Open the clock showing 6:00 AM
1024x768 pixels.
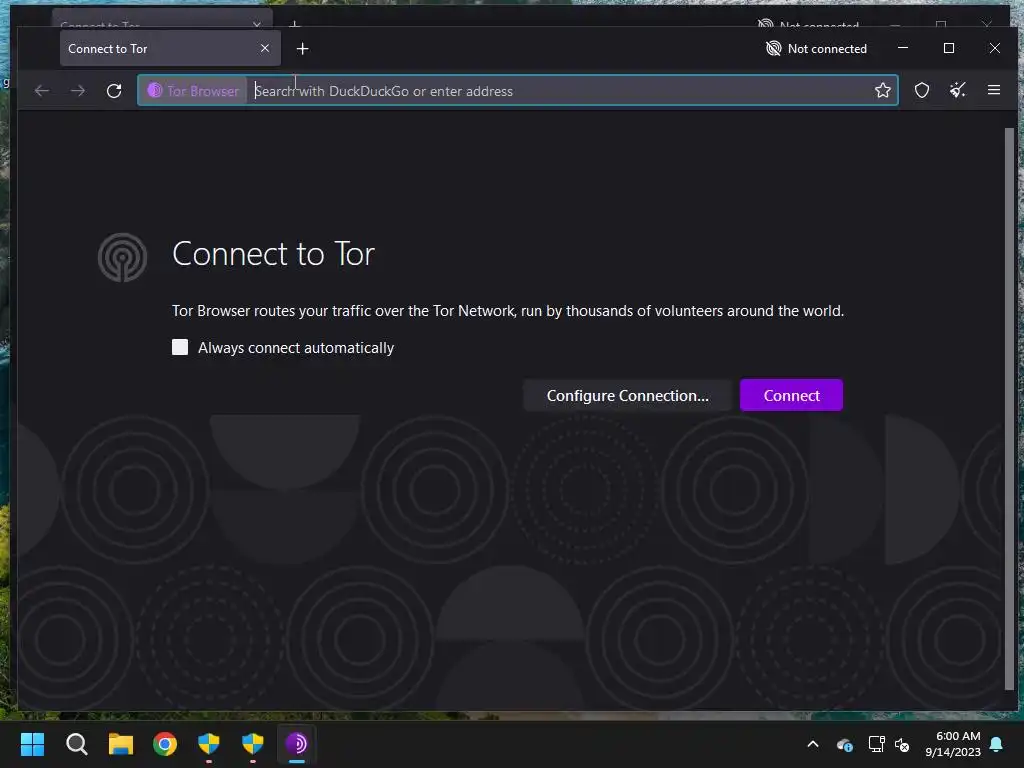pos(953,744)
